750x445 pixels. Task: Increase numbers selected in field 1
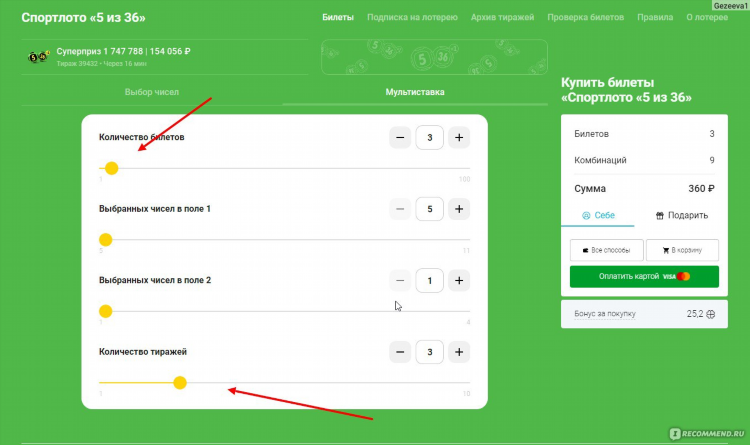(459, 209)
